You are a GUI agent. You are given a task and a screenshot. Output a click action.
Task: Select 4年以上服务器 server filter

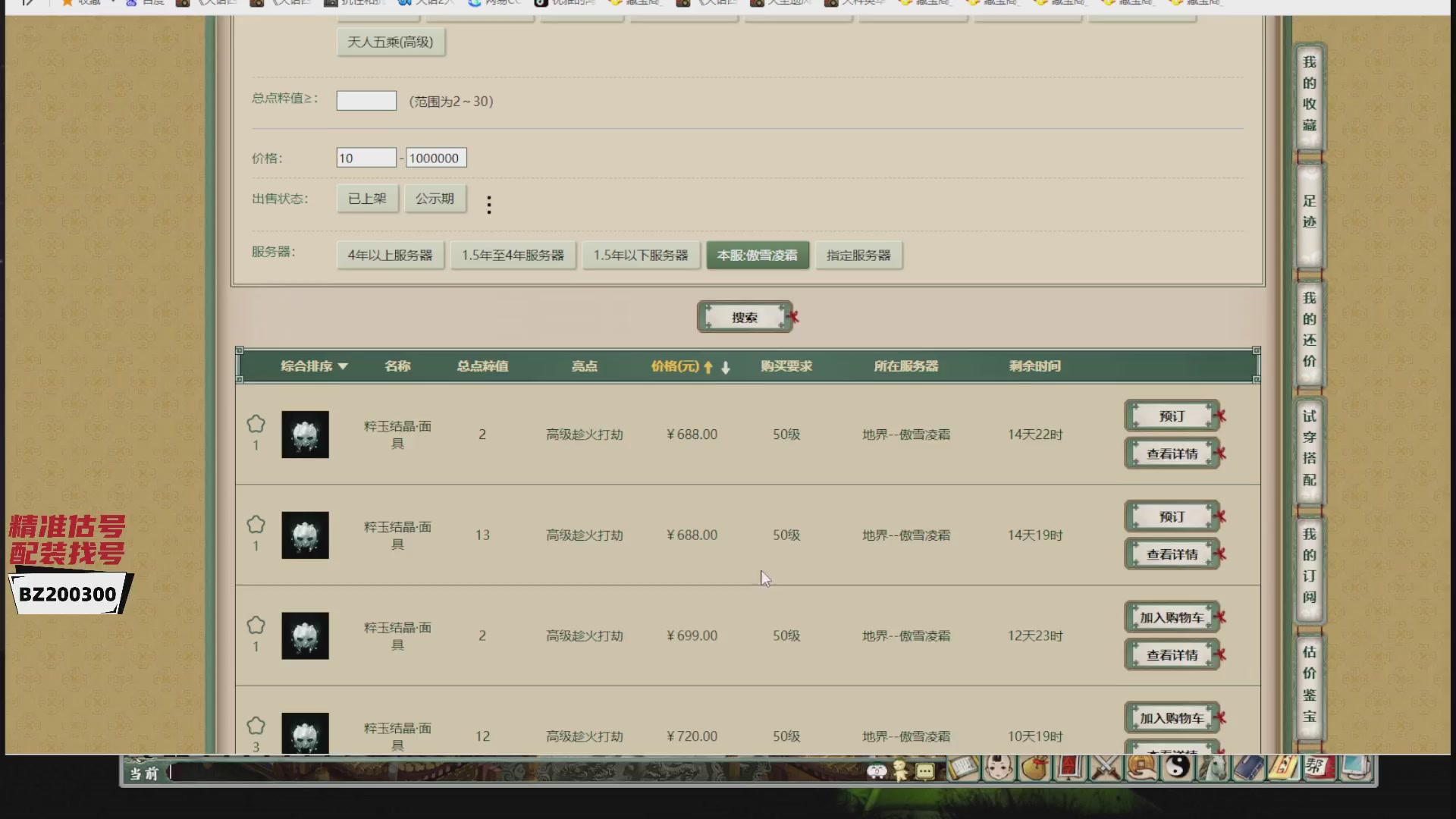pos(390,255)
